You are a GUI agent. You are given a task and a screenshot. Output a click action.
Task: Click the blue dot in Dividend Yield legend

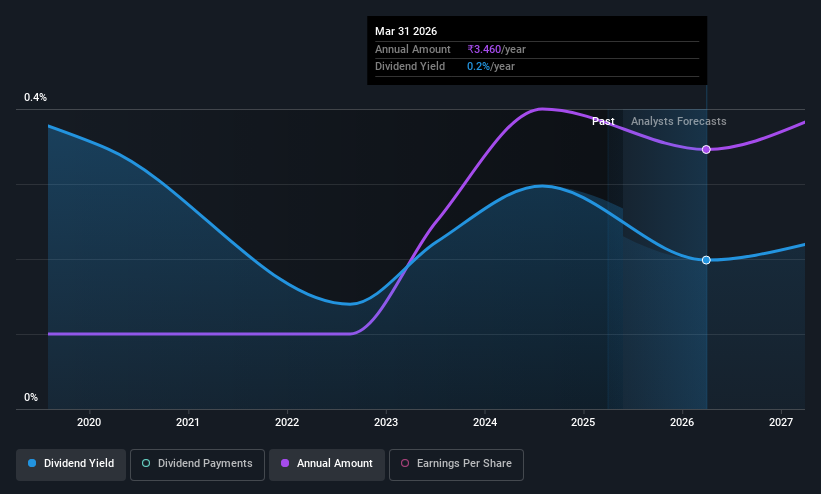pyautogui.click(x=32, y=464)
